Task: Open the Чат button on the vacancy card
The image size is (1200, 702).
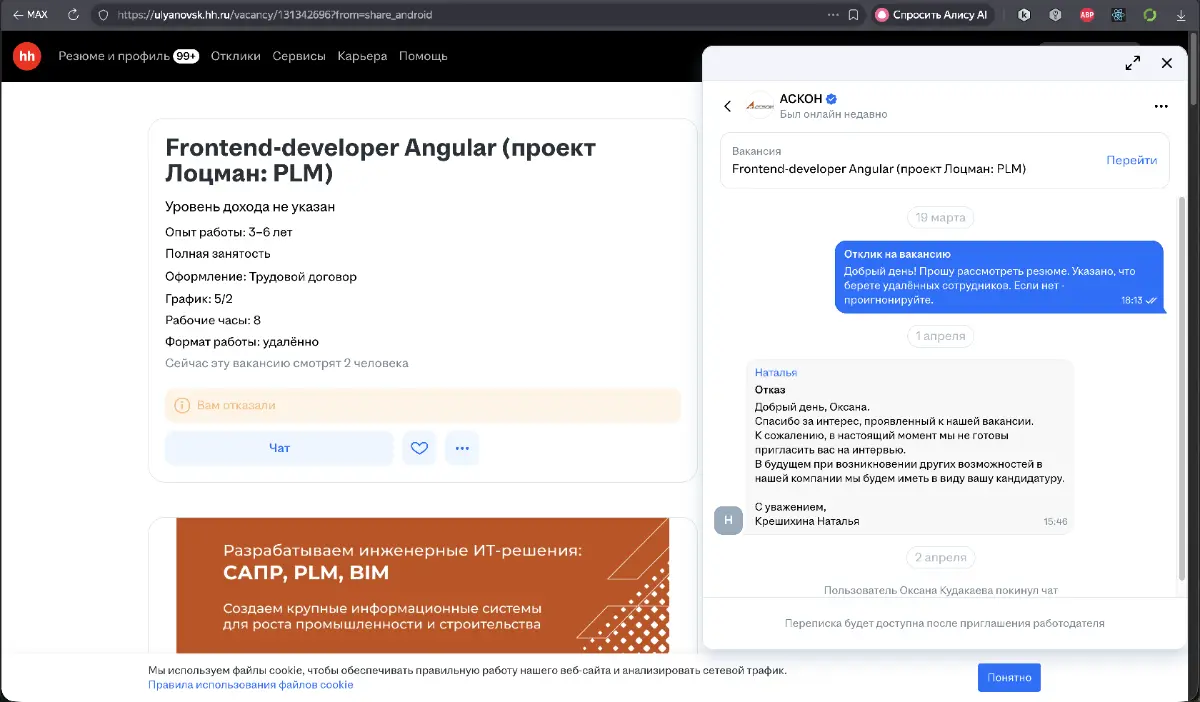Action: [279, 448]
